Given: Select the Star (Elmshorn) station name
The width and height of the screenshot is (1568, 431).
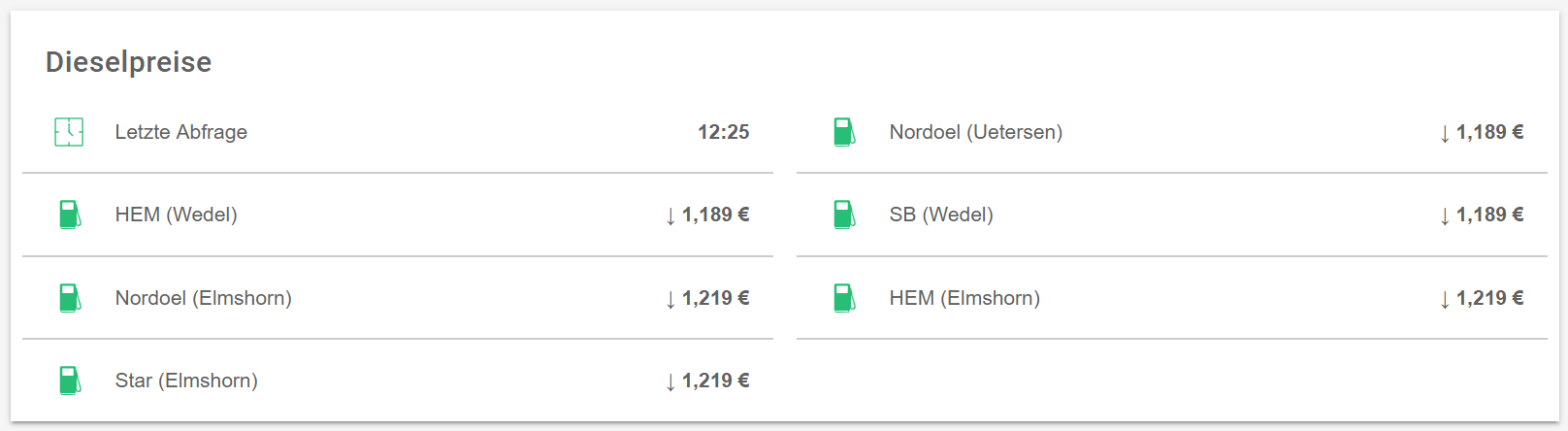Looking at the screenshot, I should point(186,381).
